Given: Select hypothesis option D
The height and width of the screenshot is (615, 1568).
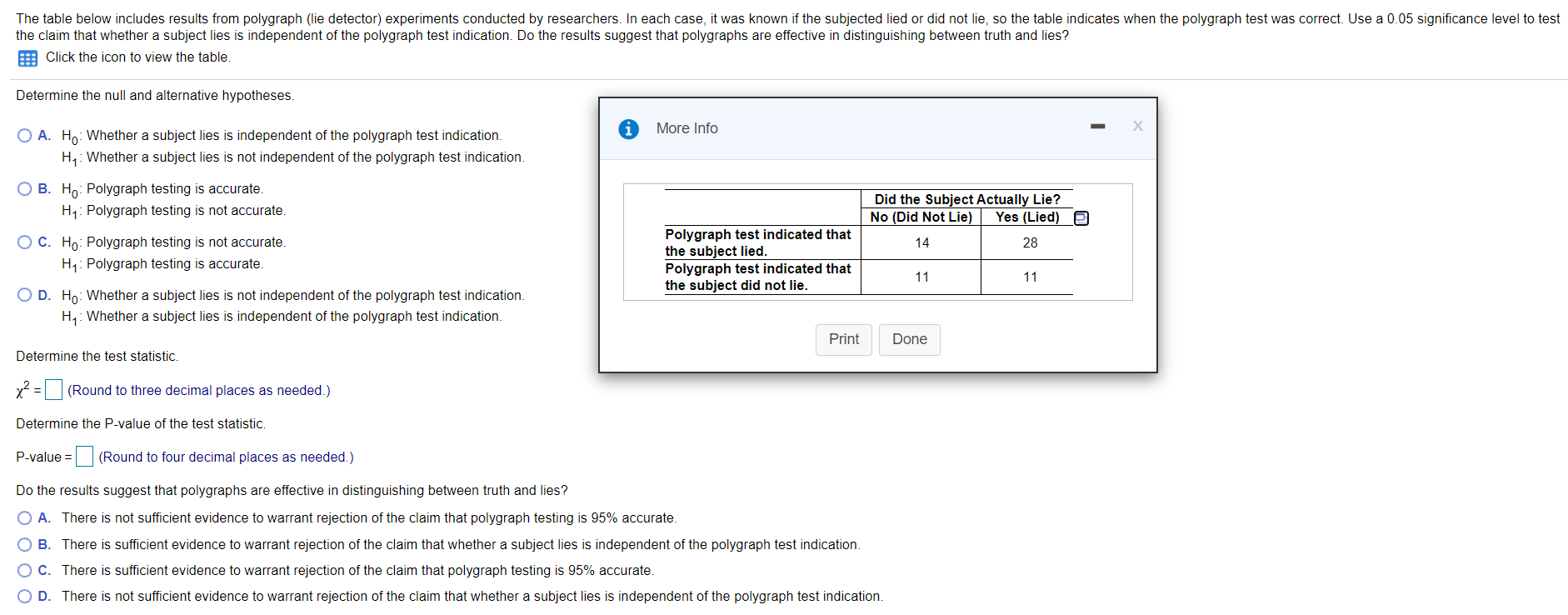Looking at the screenshot, I should [x=24, y=294].
